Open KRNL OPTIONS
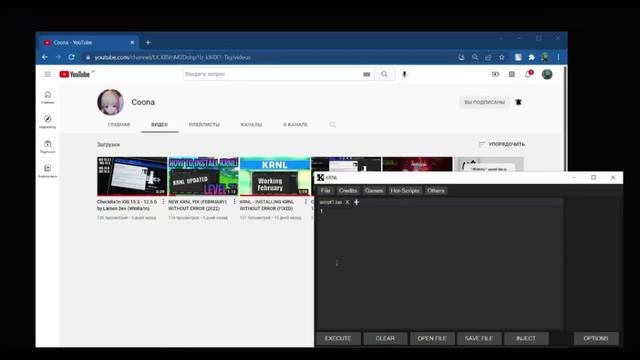 tap(596, 338)
